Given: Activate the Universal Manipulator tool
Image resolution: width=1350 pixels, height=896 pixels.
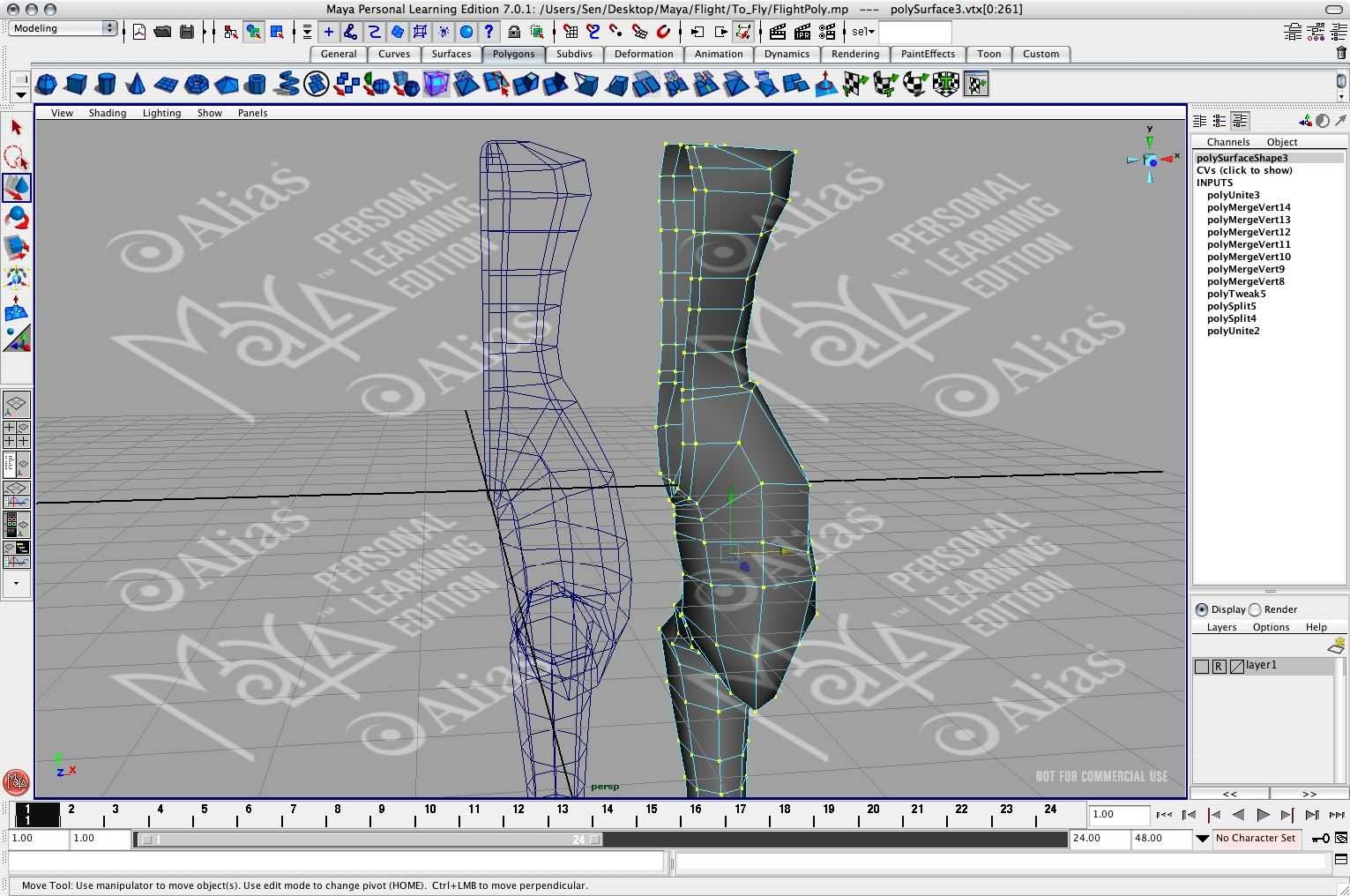Looking at the screenshot, I should tap(16, 278).
